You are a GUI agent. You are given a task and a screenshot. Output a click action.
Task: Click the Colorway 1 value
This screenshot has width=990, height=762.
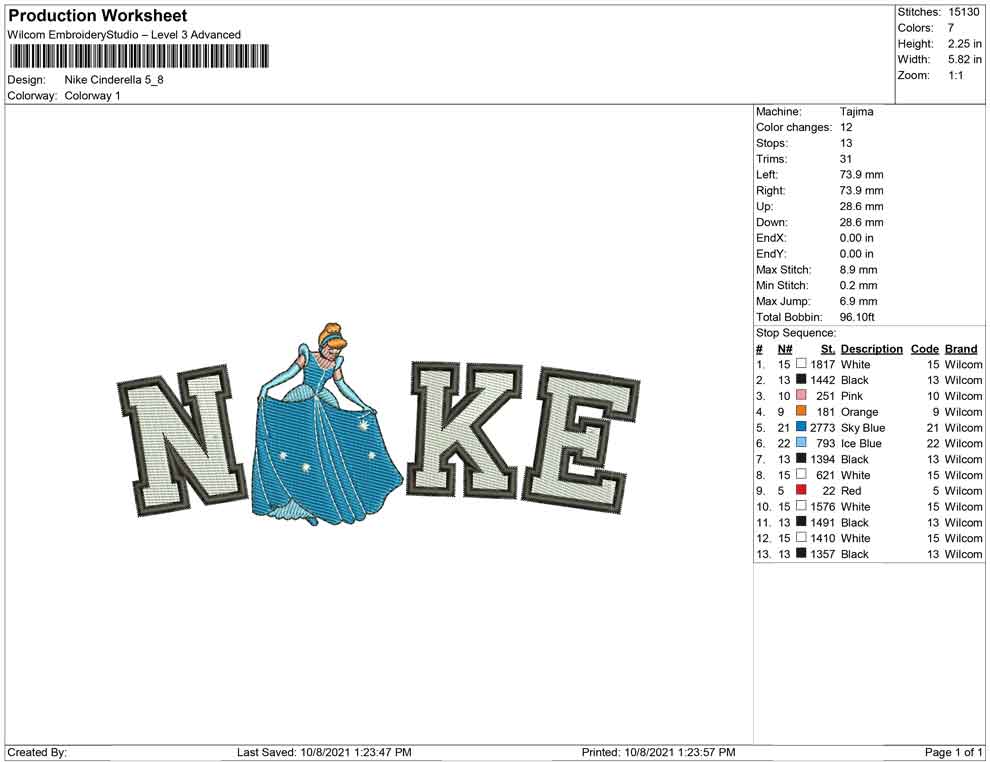(92, 96)
